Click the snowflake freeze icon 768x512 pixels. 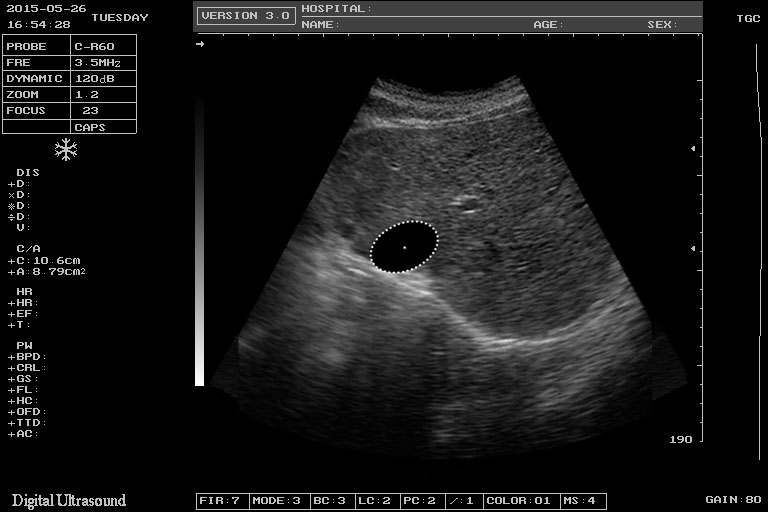click(66, 150)
